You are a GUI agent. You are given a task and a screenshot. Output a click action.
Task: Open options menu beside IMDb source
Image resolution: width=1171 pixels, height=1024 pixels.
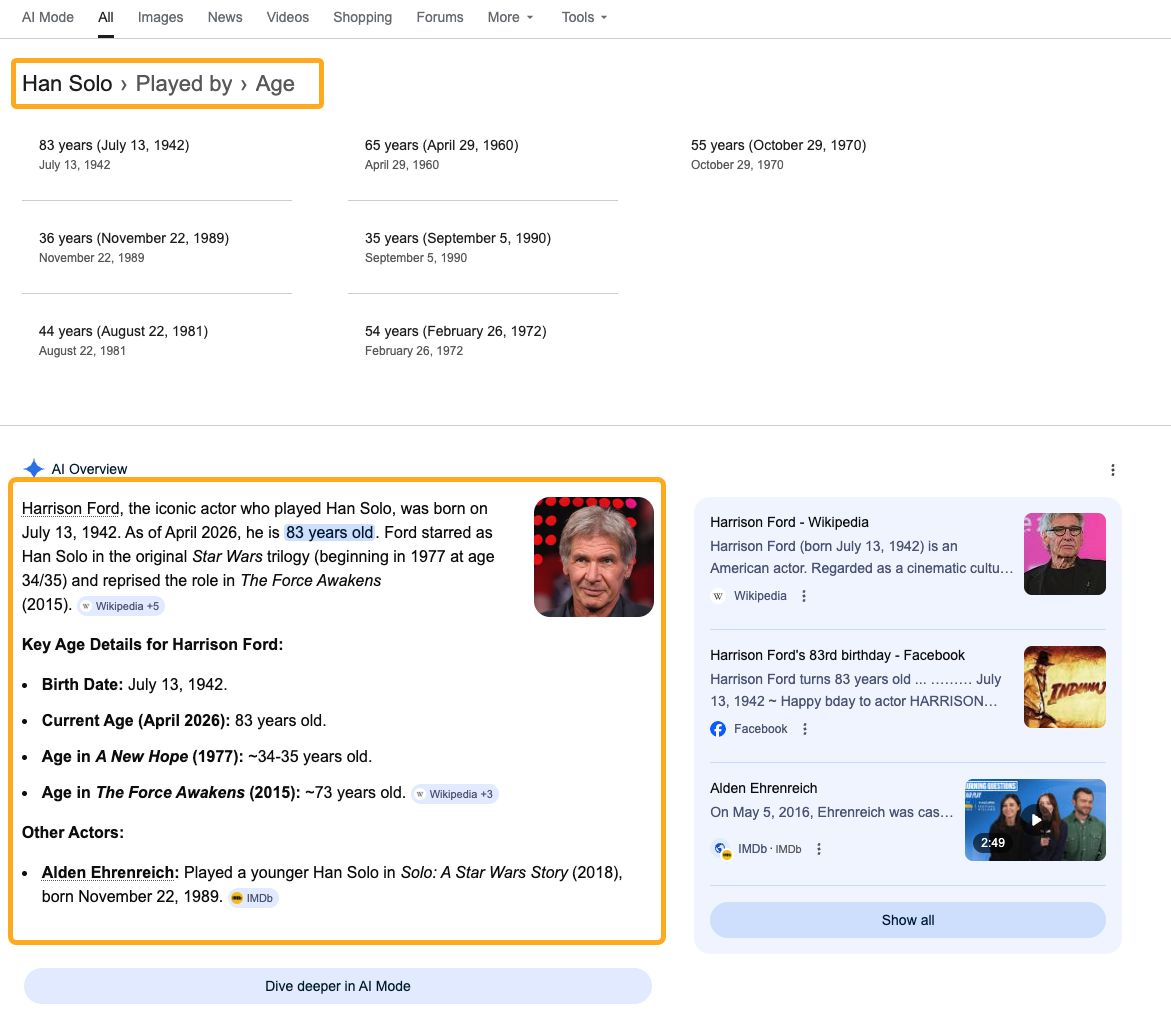tap(819, 849)
